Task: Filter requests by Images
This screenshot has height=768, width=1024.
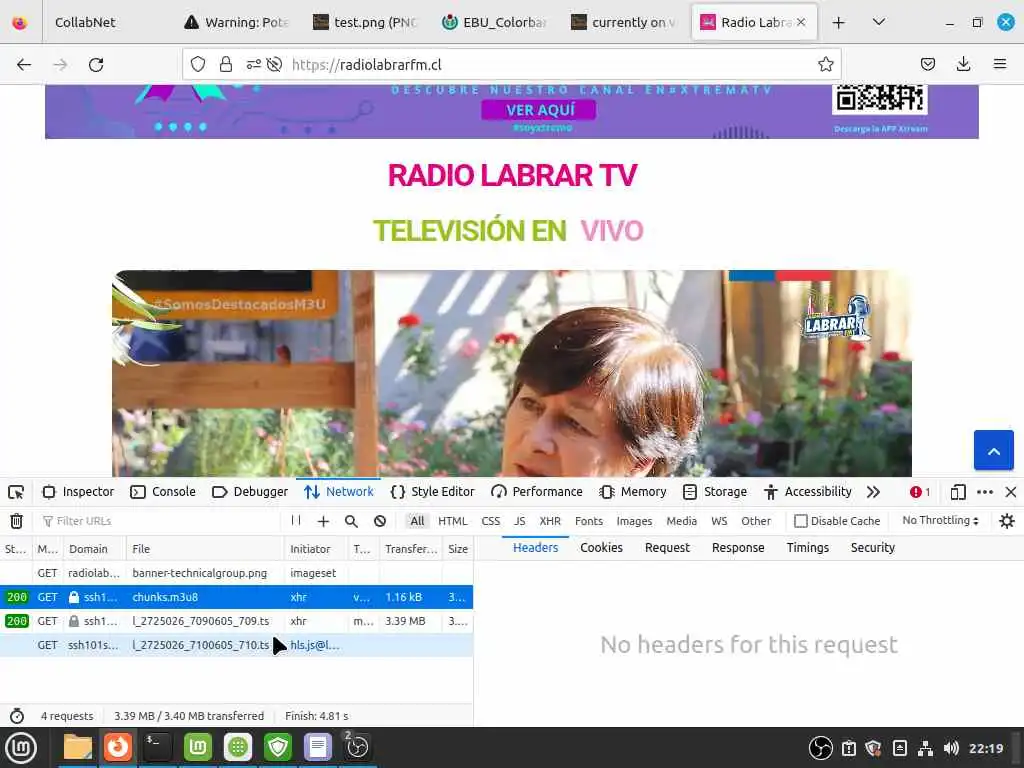Action: point(634,521)
